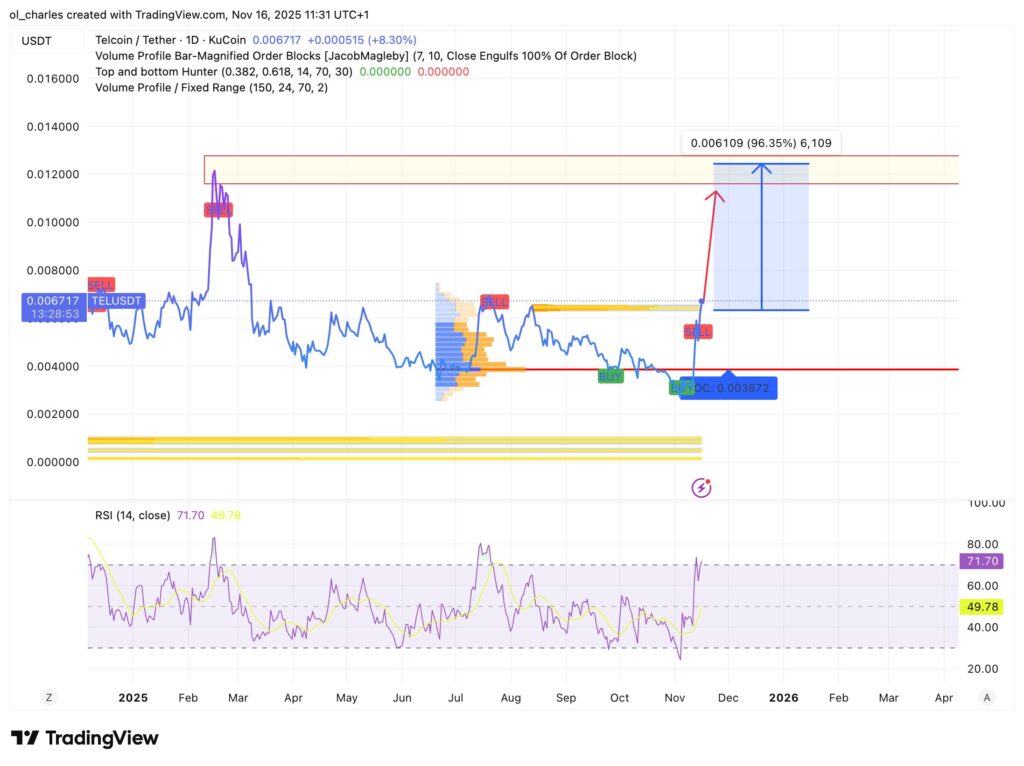Click the 2025 year marker on the time axis

click(x=132, y=697)
